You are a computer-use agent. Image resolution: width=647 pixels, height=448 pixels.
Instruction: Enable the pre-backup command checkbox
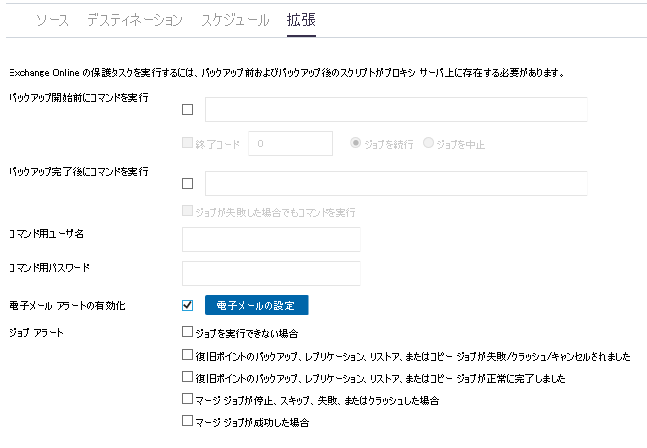click(187, 109)
